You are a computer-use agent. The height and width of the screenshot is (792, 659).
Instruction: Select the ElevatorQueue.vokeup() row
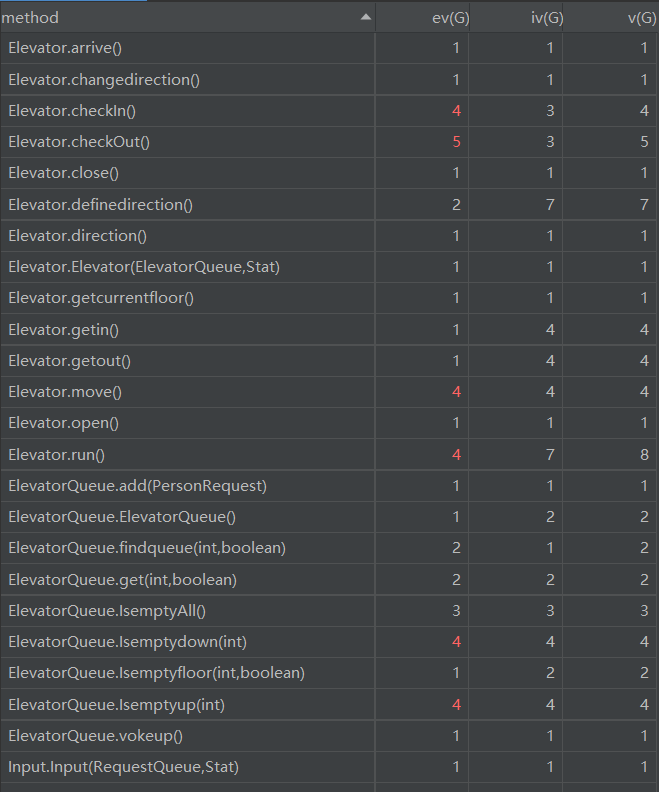(329, 736)
